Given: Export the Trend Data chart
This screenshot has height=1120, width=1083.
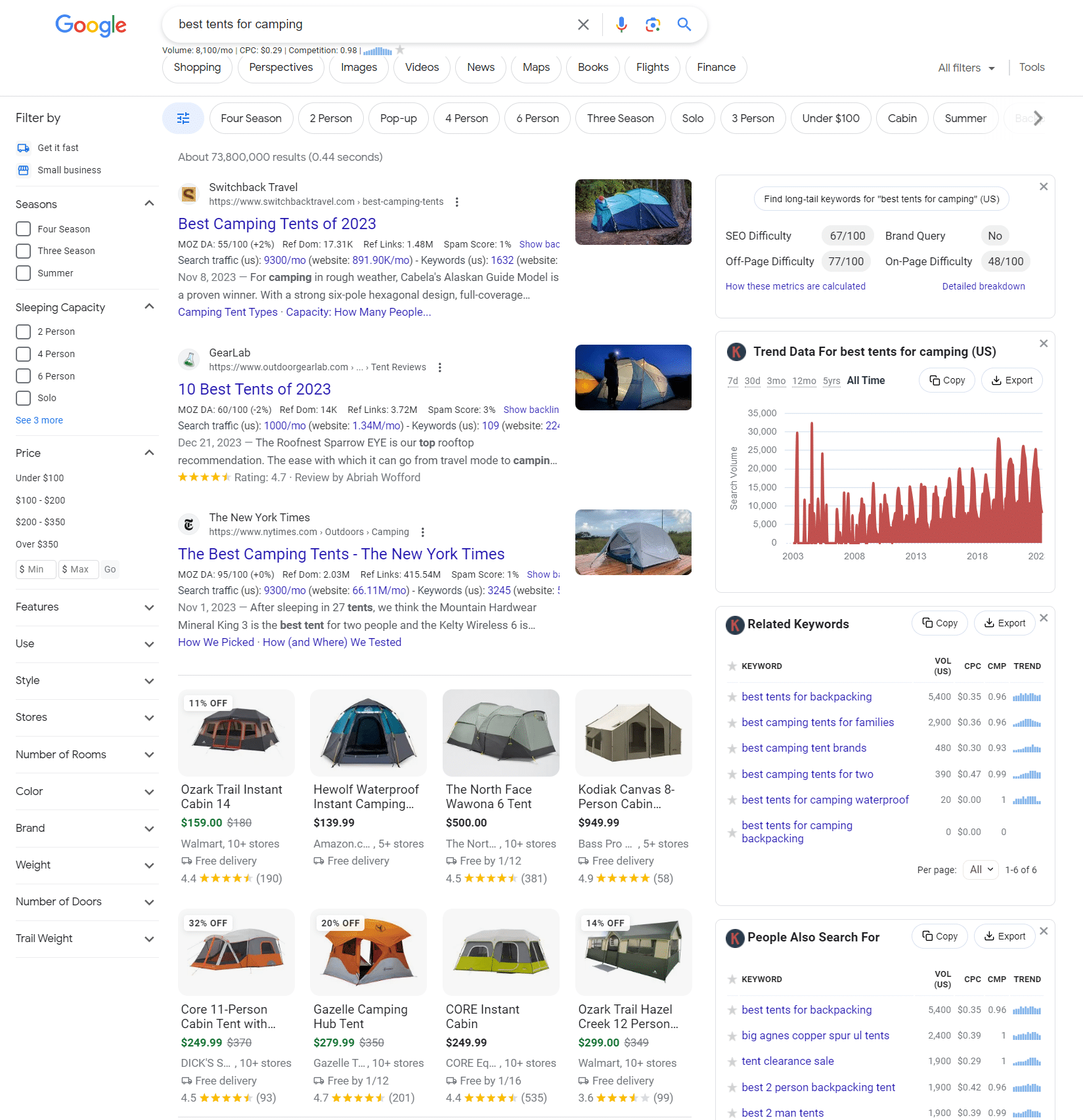Looking at the screenshot, I should point(1011,380).
